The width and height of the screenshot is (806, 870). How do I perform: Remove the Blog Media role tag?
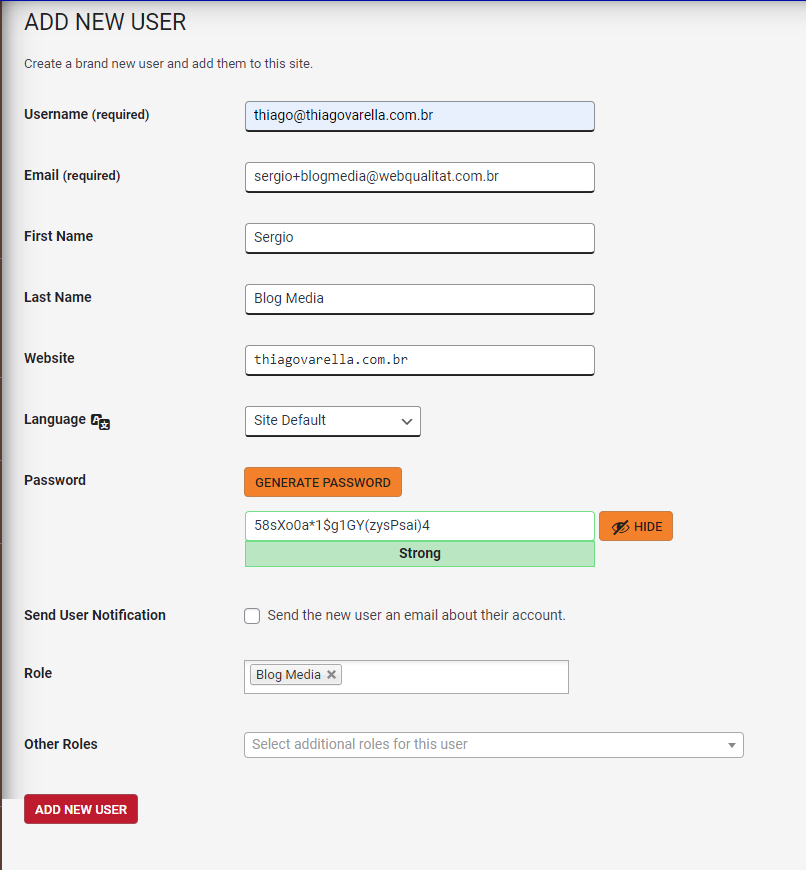(332, 675)
